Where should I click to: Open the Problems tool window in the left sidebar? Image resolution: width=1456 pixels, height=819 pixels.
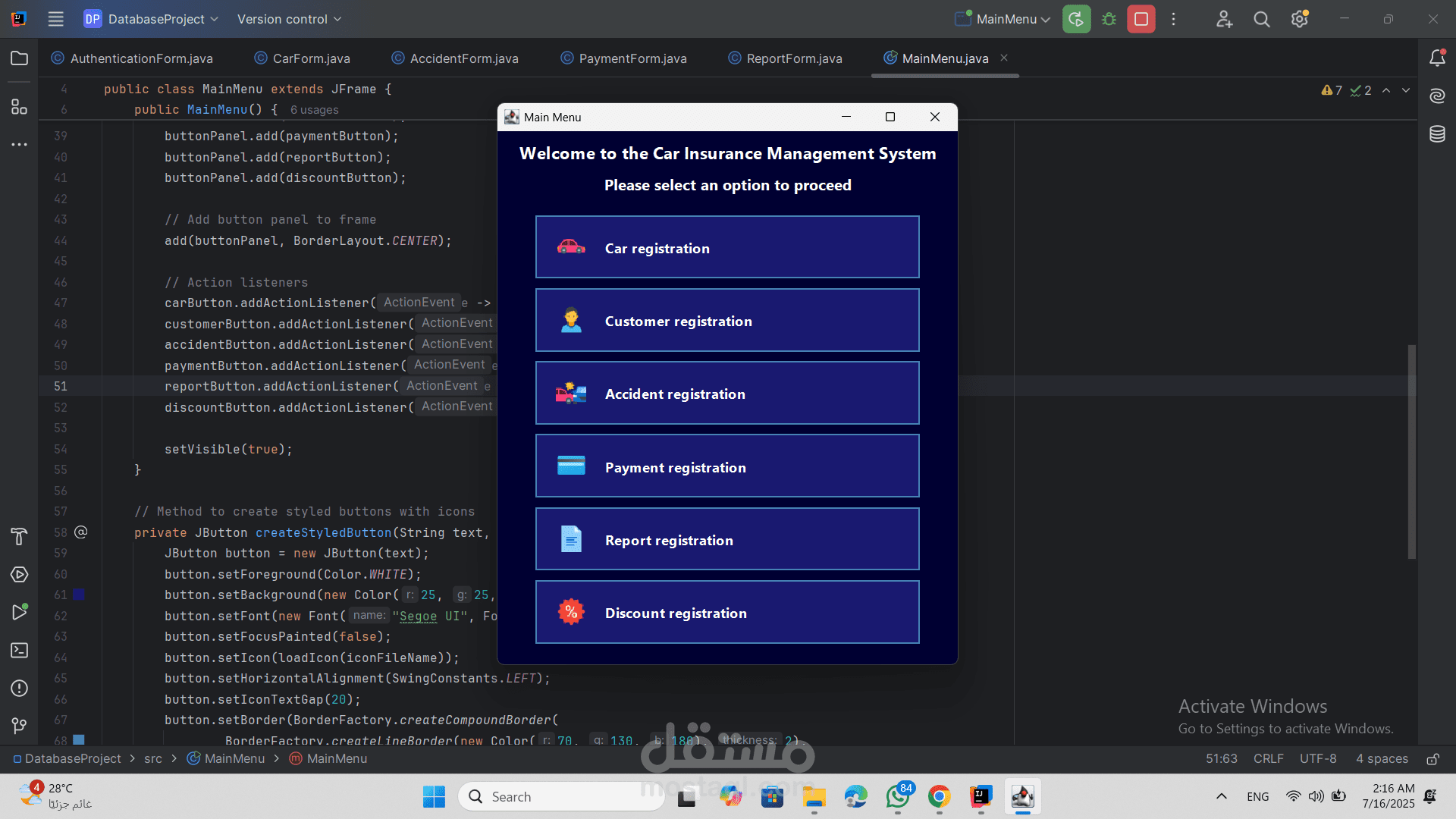tap(20, 689)
